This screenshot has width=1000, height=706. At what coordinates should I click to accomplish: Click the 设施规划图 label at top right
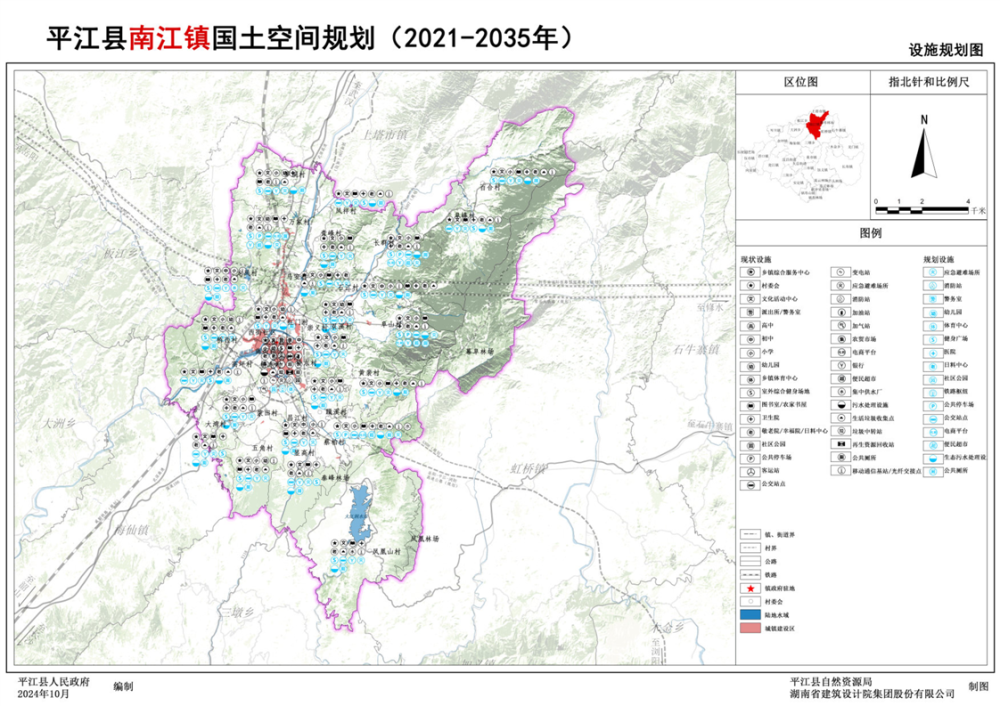[946, 49]
